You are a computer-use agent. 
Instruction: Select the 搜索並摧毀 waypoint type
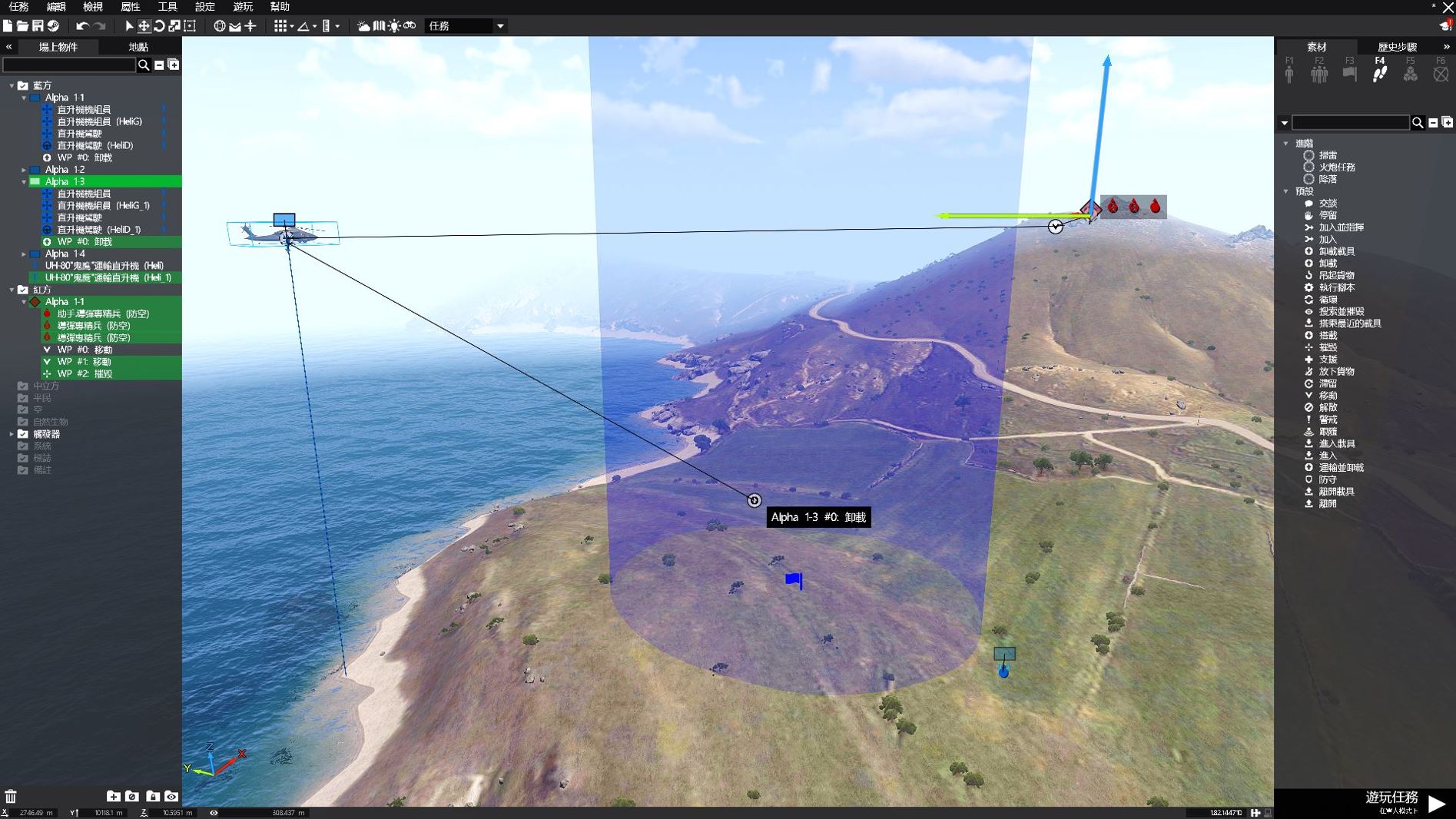(x=1336, y=311)
